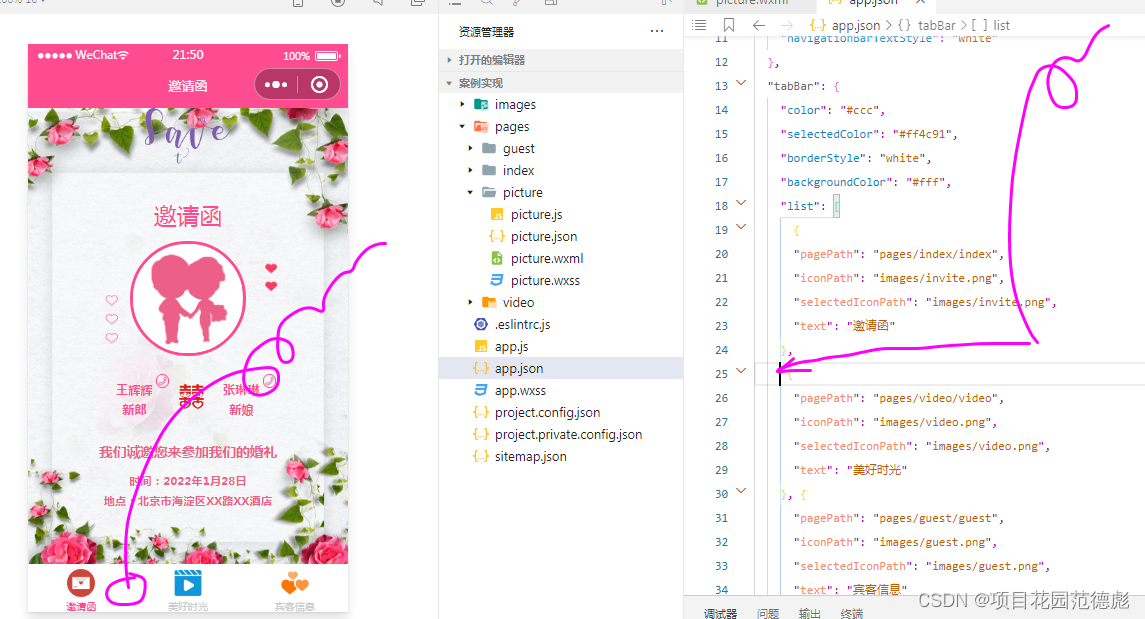Click the picture.js file icon
This screenshot has height=619, width=1145.
[497, 215]
